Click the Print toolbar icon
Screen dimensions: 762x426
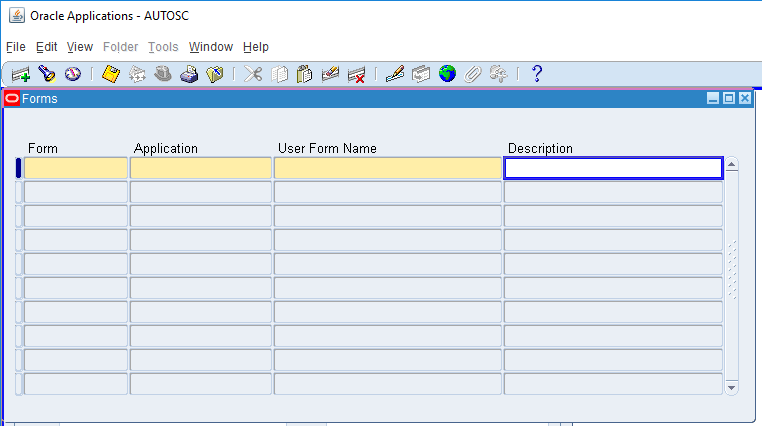pyautogui.click(x=189, y=74)
